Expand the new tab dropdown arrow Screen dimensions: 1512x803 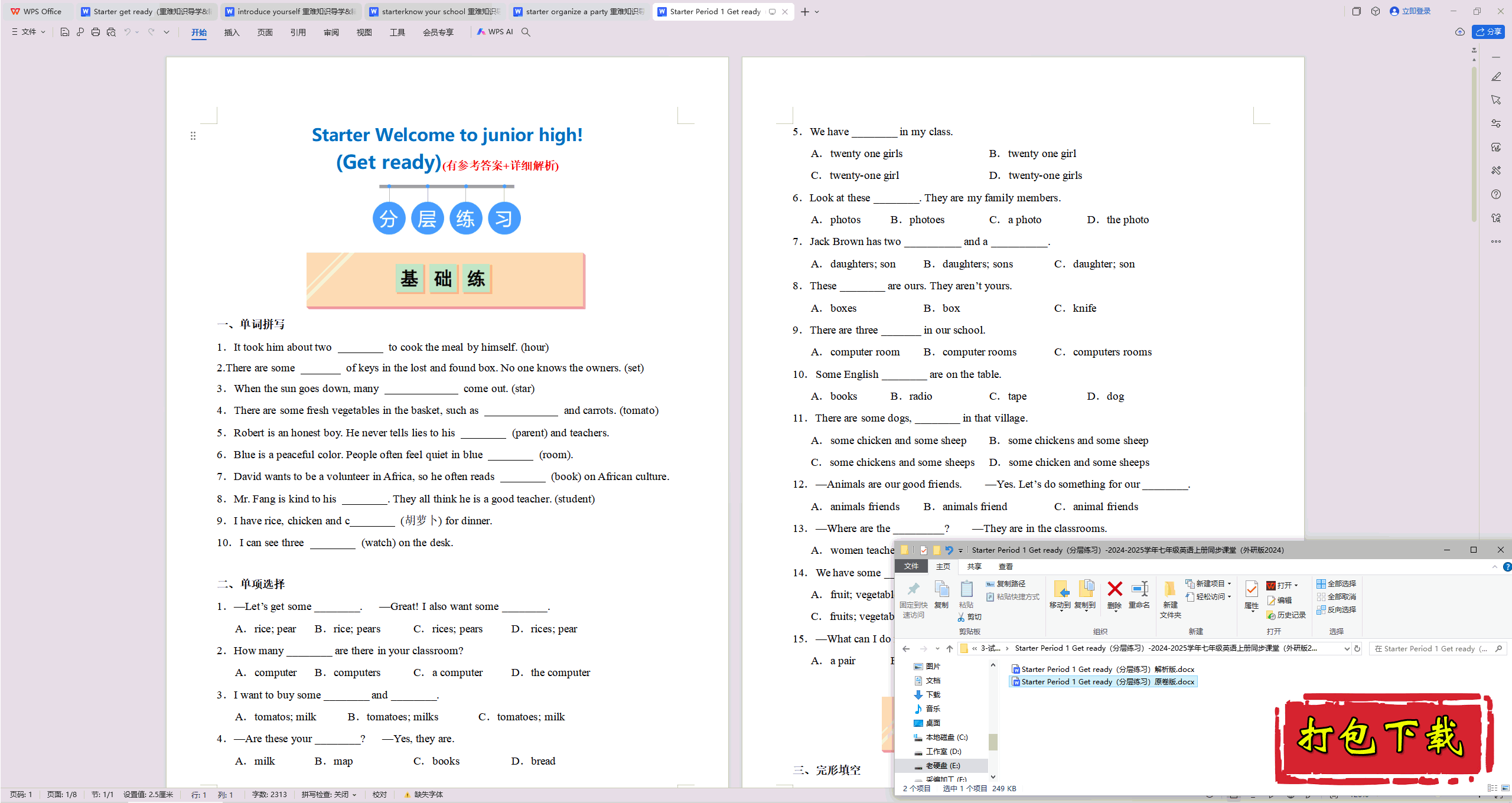coord(817,12)
